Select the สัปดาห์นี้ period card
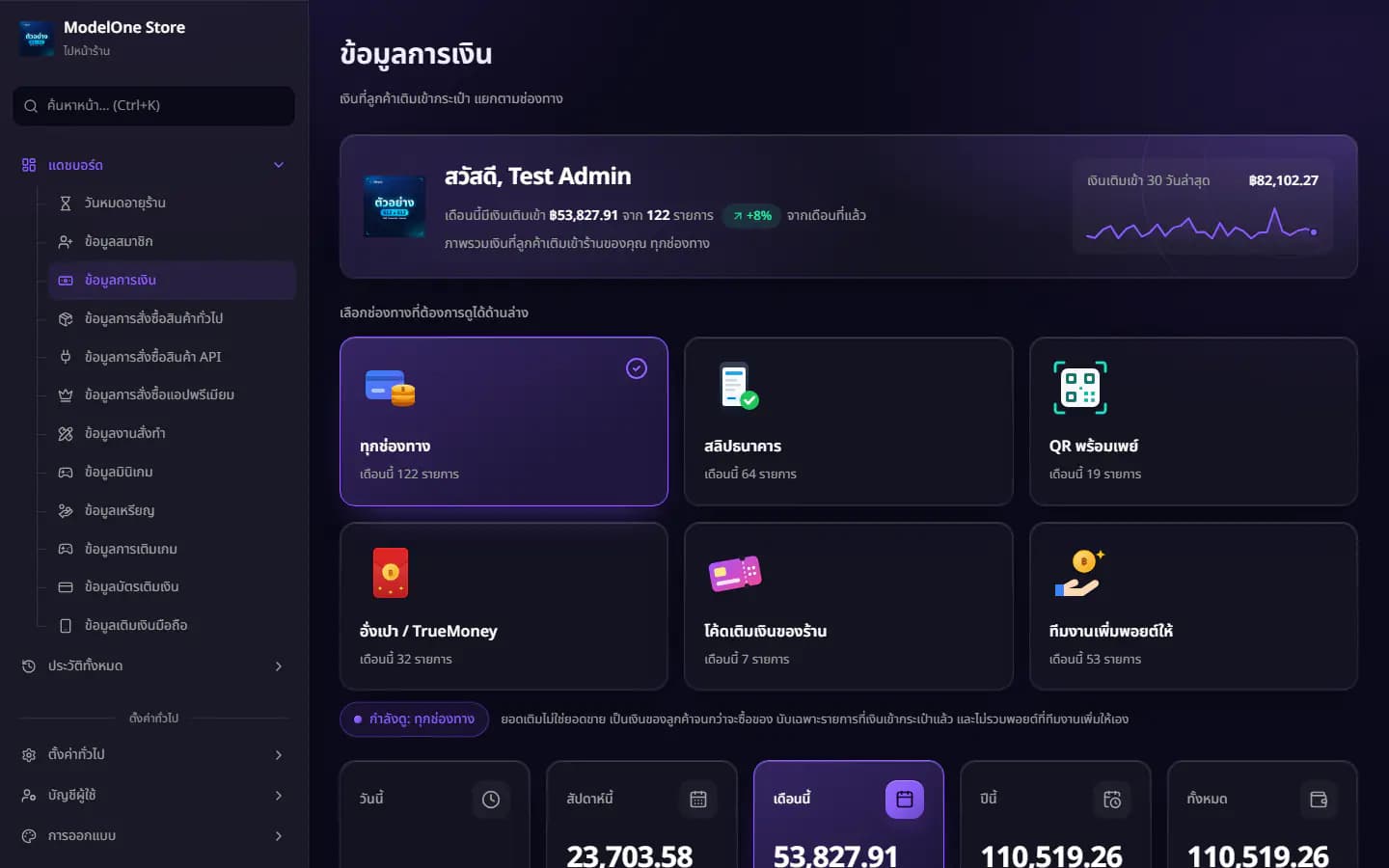Viewport: 1389px width, 868px height. click(x=641, y=815)
